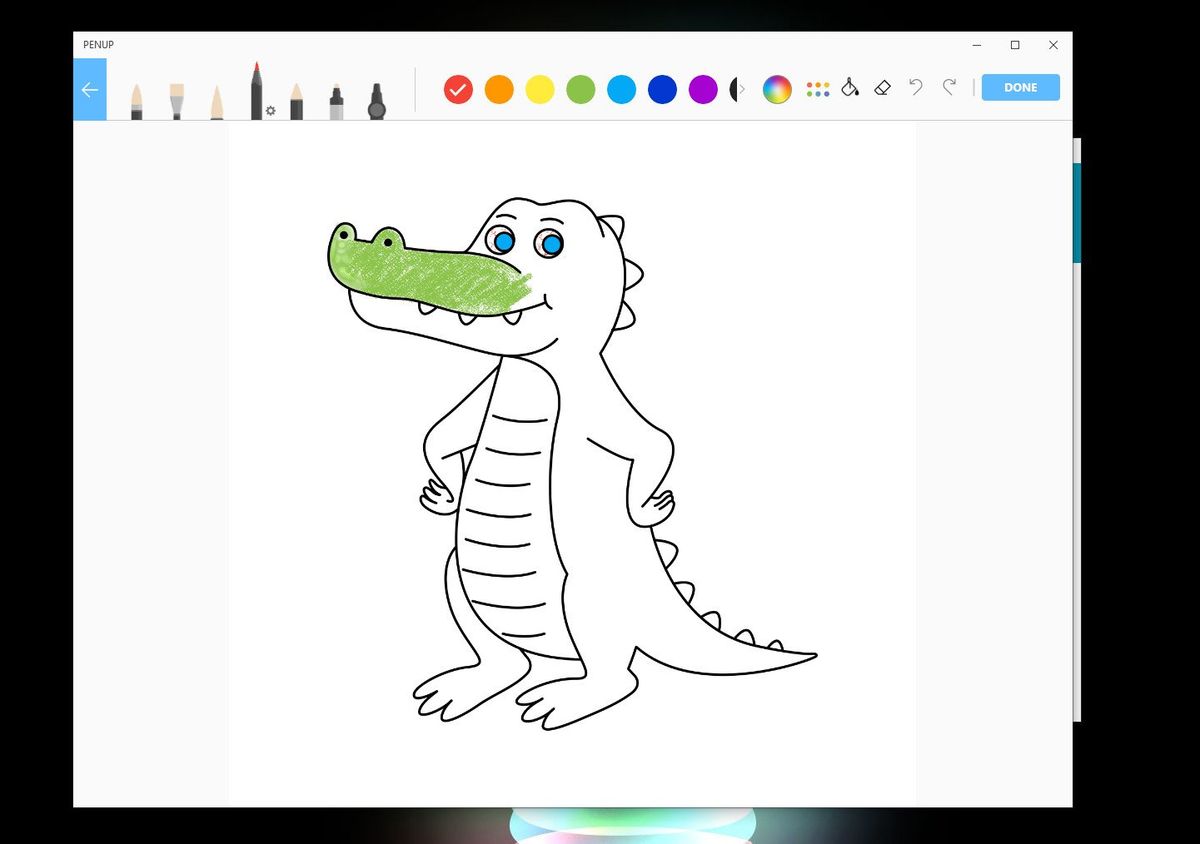Pick the selected red color swatch
1200x844 pixels.
tap(458, 89)
